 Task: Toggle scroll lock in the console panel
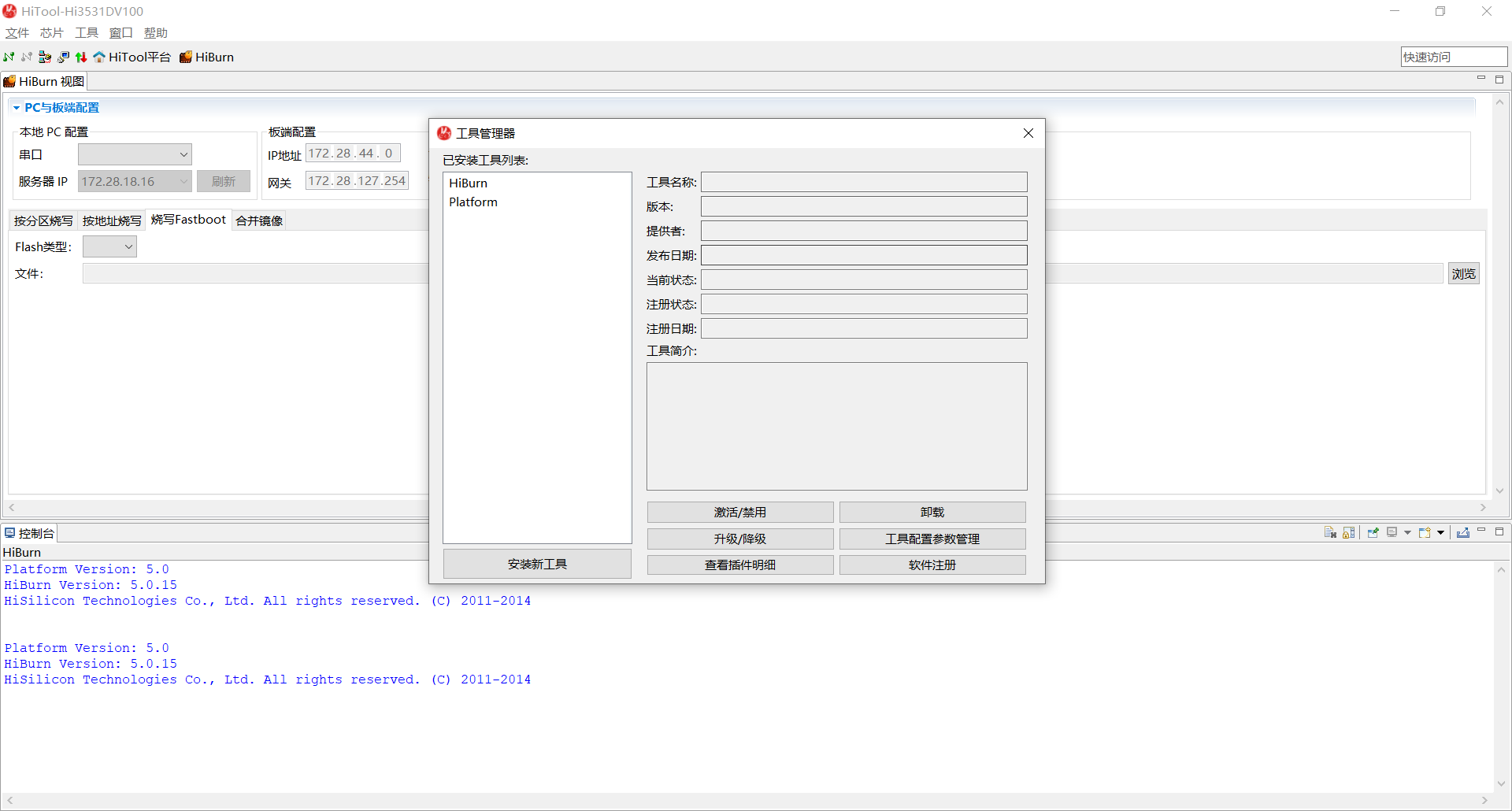point(1349,532)
